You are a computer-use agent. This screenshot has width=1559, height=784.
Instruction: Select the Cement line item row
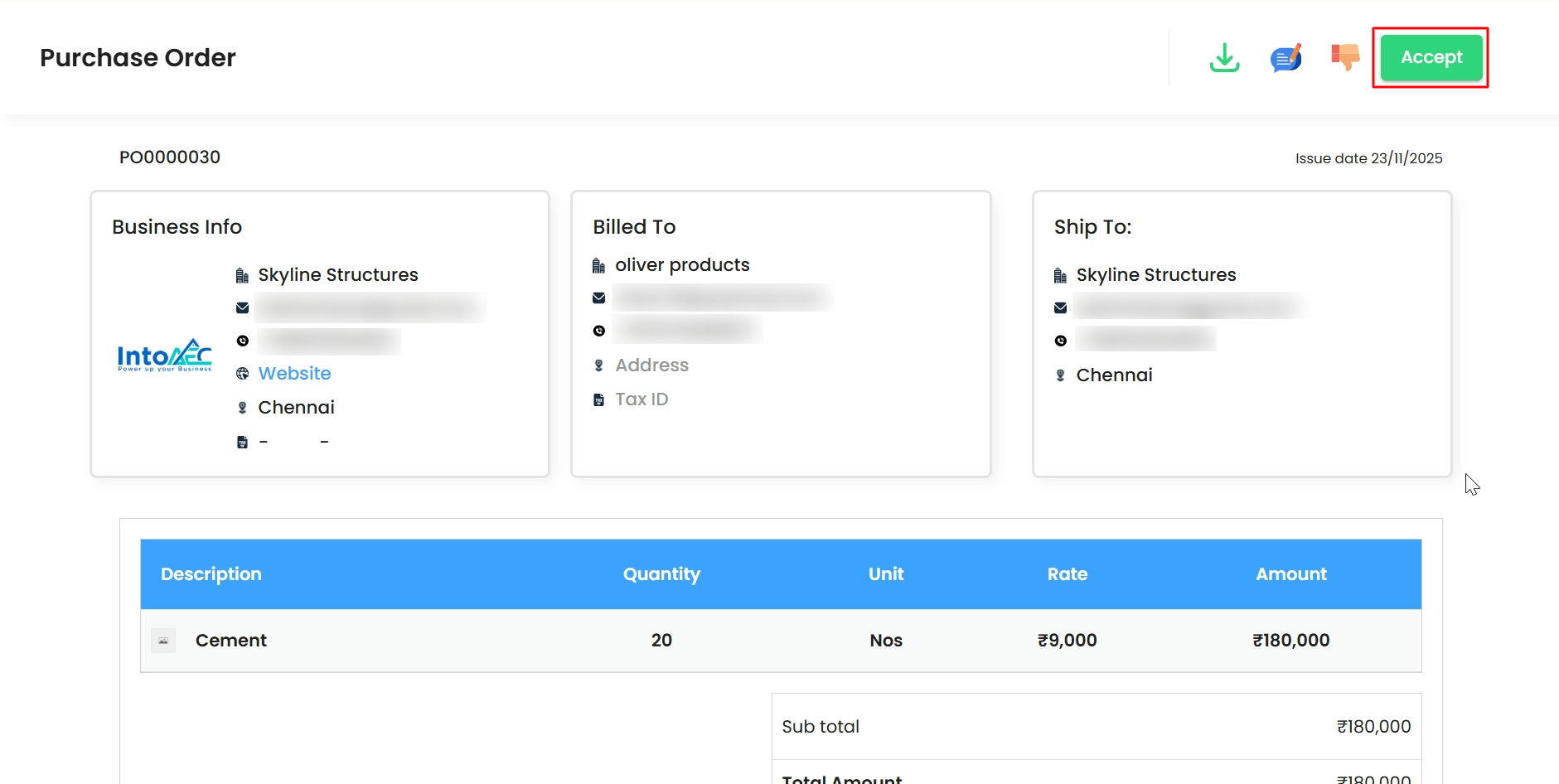point(781,641)
